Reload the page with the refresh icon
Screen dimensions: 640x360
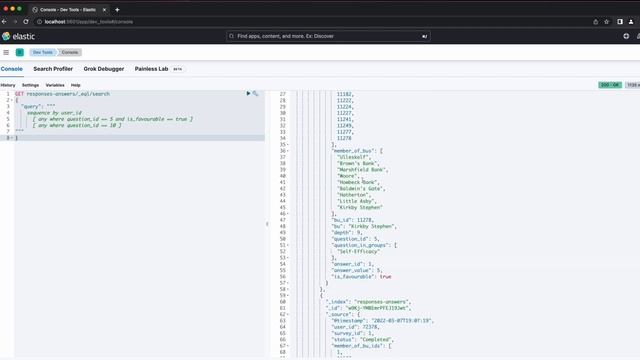coord(26,22)
